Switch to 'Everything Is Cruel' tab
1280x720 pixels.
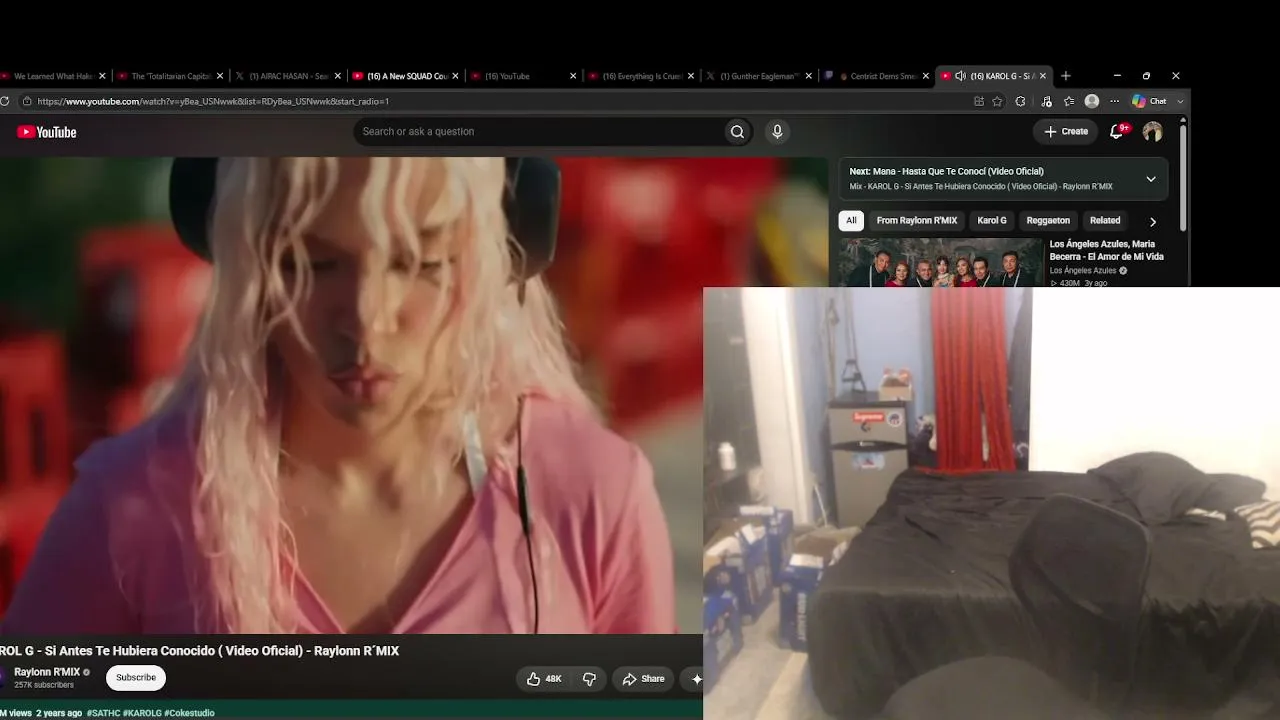pos(642,76)
